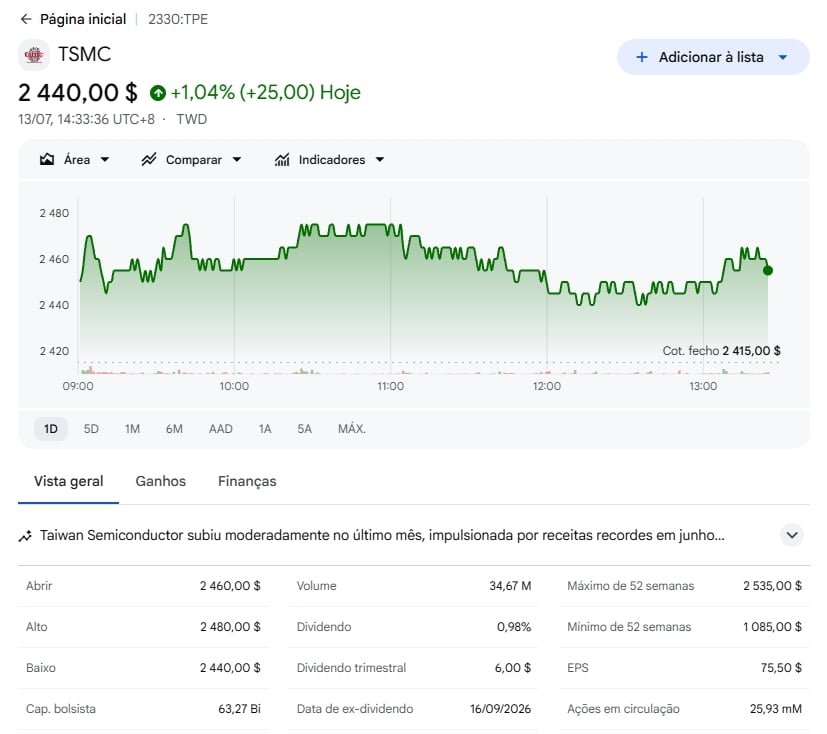This screenshot has height=734, width=827.
Task: Click the sparkle trend icon beside summary
Action: coord(25,536)
